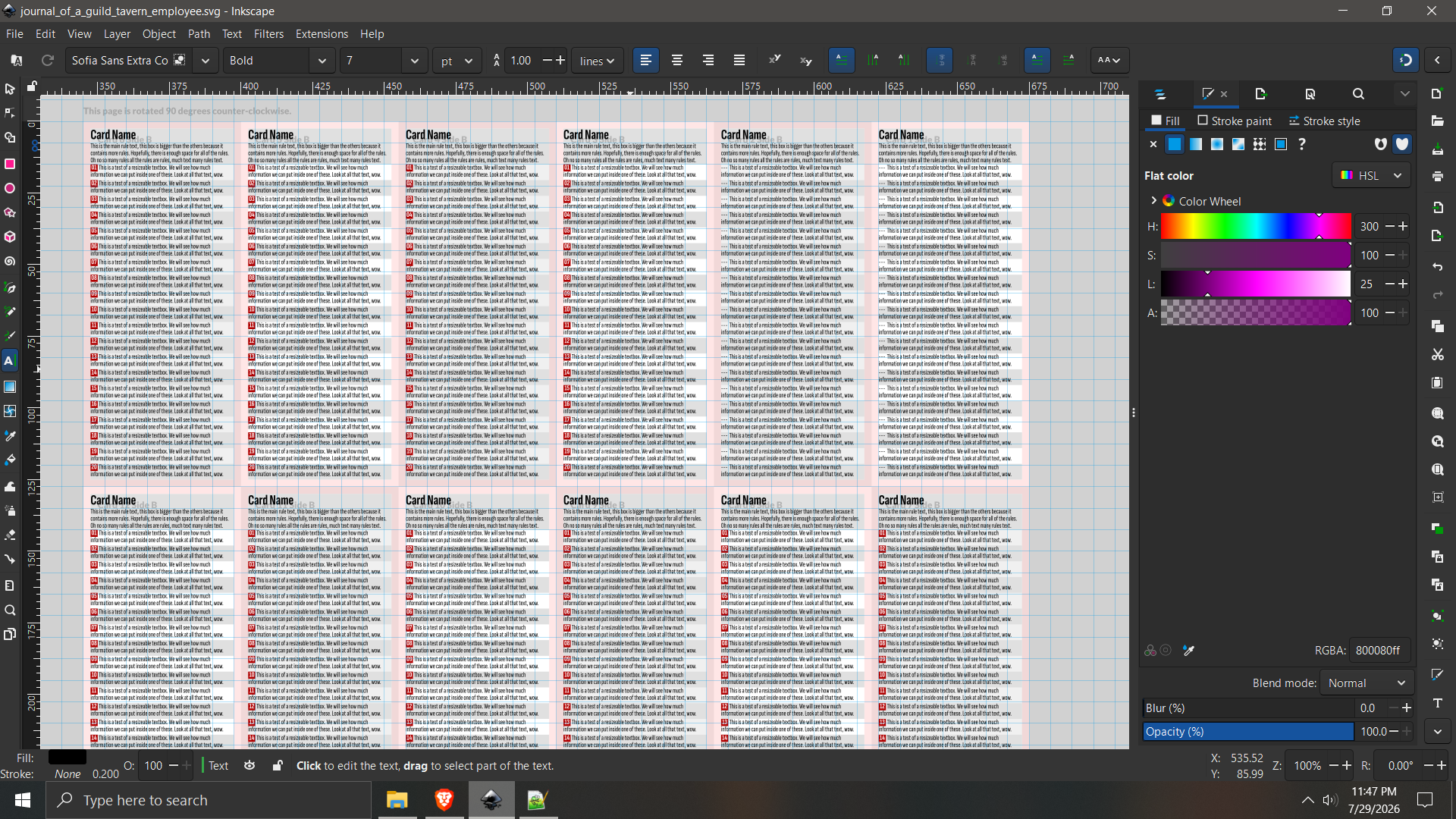Select the Star and polygon tool
The image size is (1456, 819).
(10, 213)
